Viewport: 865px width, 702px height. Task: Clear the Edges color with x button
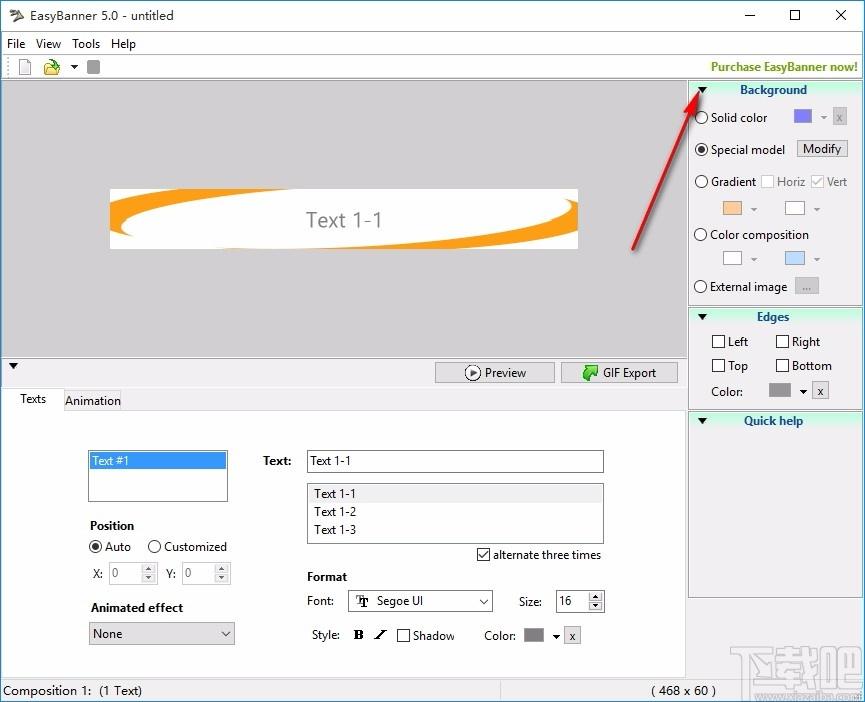[x=820, y=391]
